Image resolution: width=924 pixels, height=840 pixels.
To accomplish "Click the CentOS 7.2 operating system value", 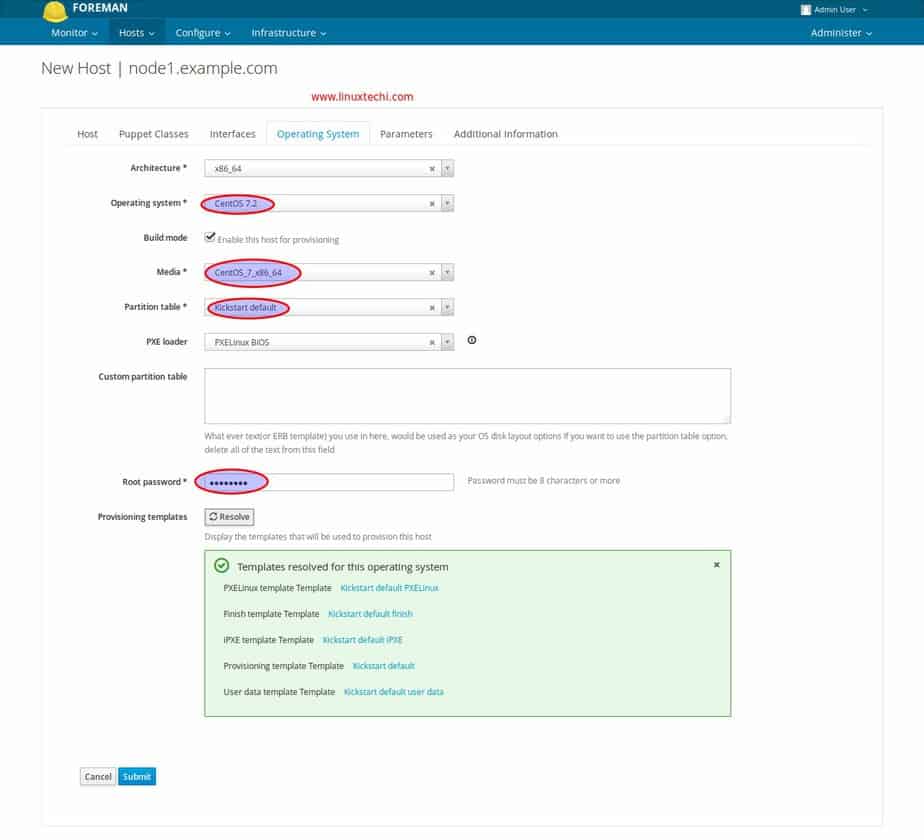I will 236,203.
